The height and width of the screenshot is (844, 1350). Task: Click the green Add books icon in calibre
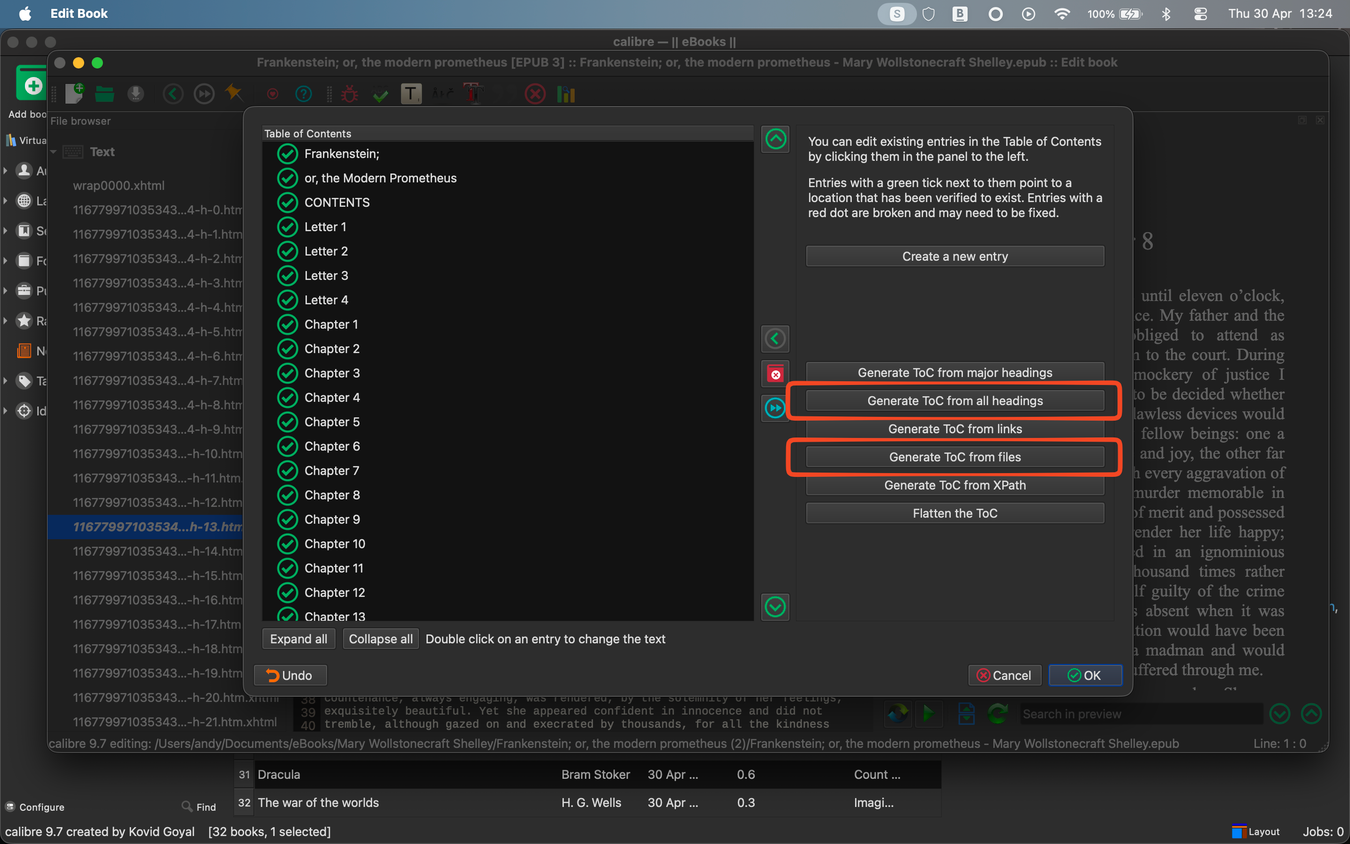31,85
